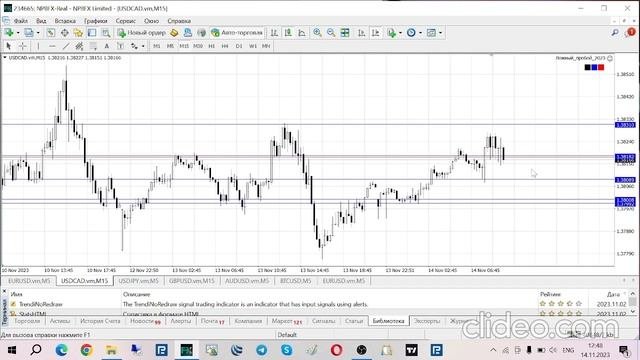Open Google Chrome from the taskbar
The width and height of the screenshot is (640, 360).
pyautogui.click(x=86, y=350)
